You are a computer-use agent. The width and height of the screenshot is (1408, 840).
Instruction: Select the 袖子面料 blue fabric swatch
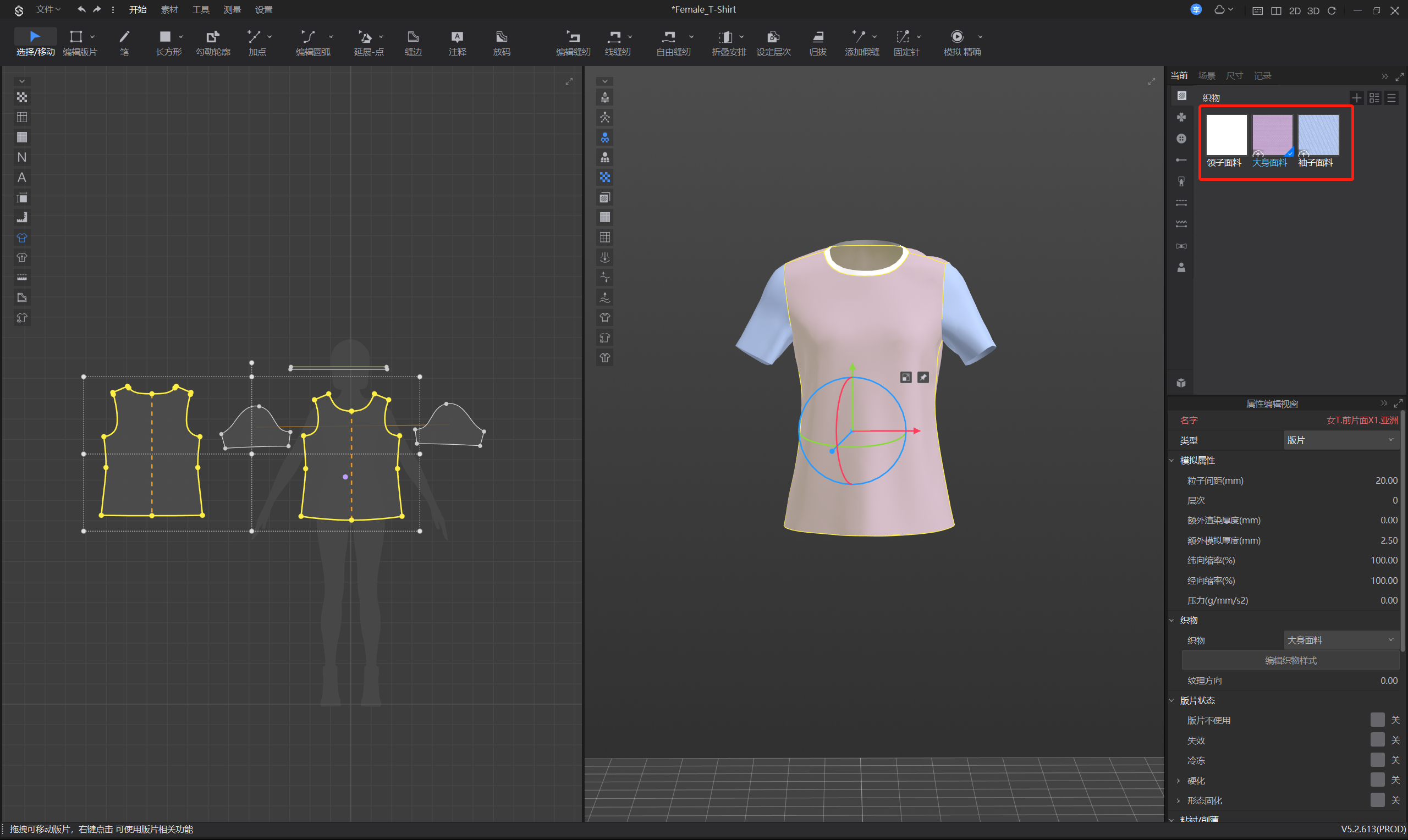pos(1317,135)
